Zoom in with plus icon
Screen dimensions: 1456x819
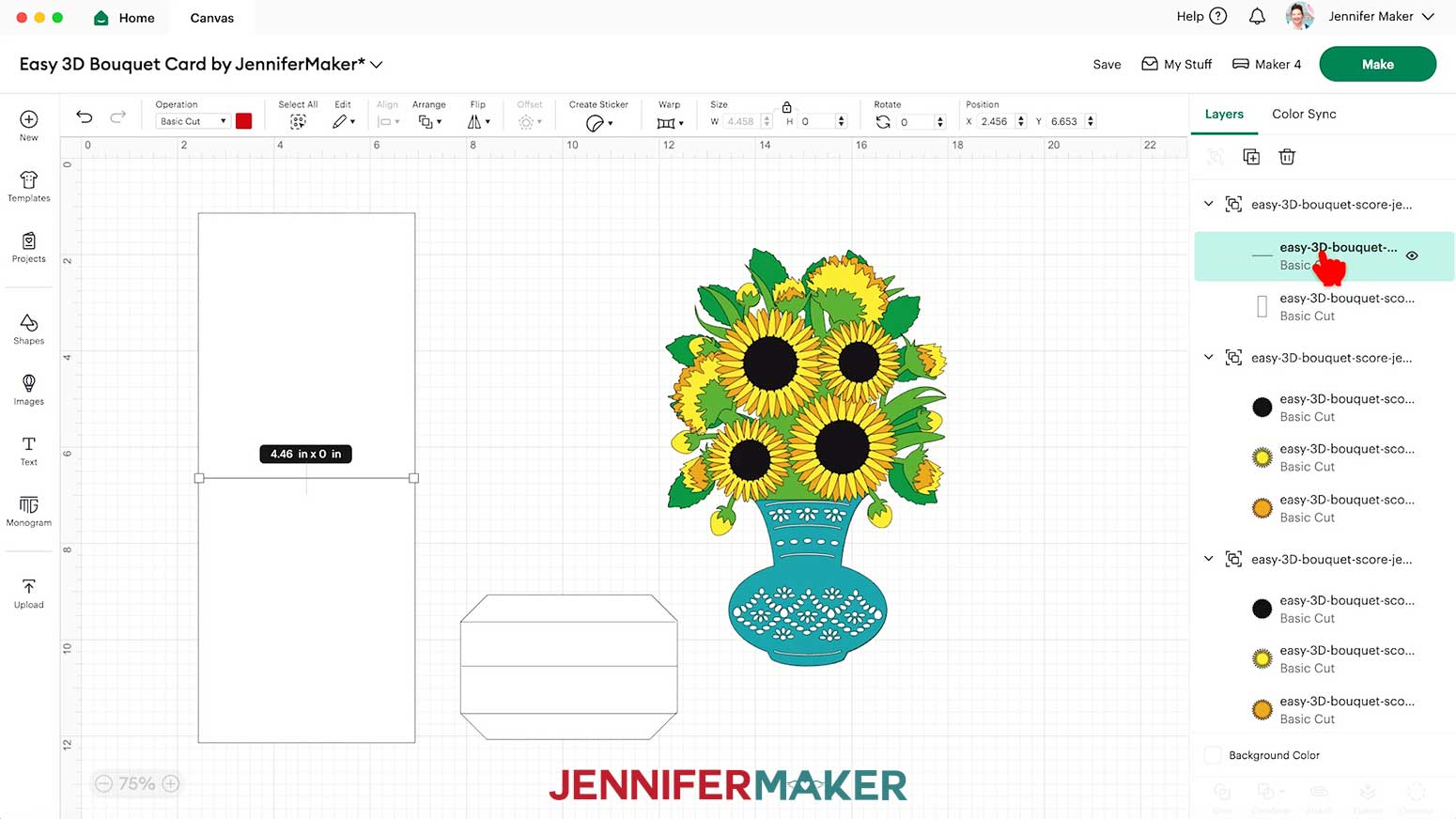pyautogui.click(x=171, y=783)
